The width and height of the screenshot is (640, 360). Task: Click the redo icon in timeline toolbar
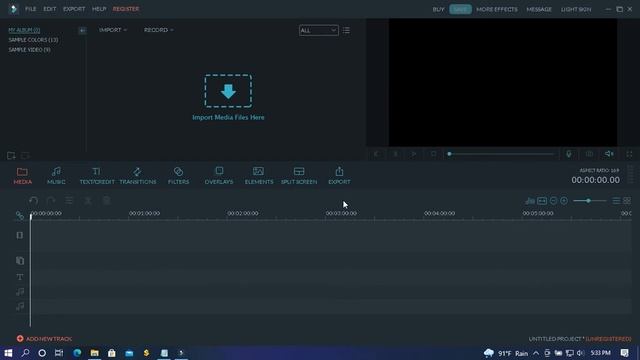coord(51,200)
